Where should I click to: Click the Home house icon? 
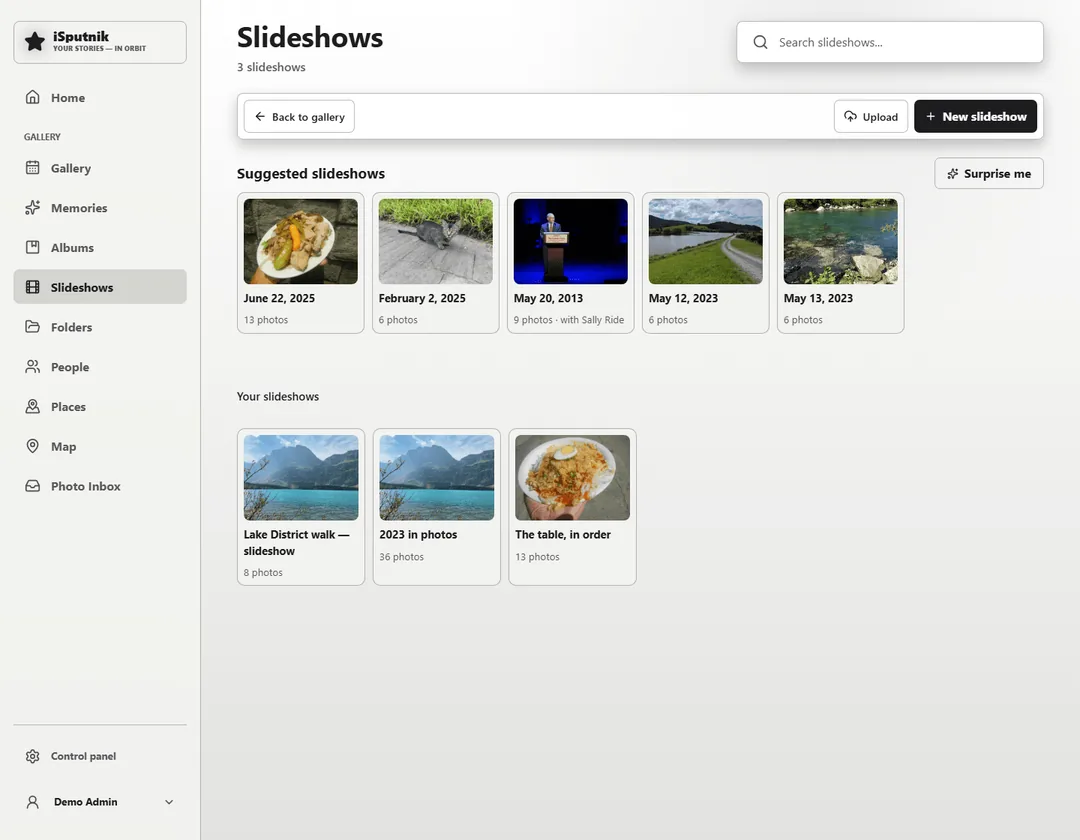point(32,97)
